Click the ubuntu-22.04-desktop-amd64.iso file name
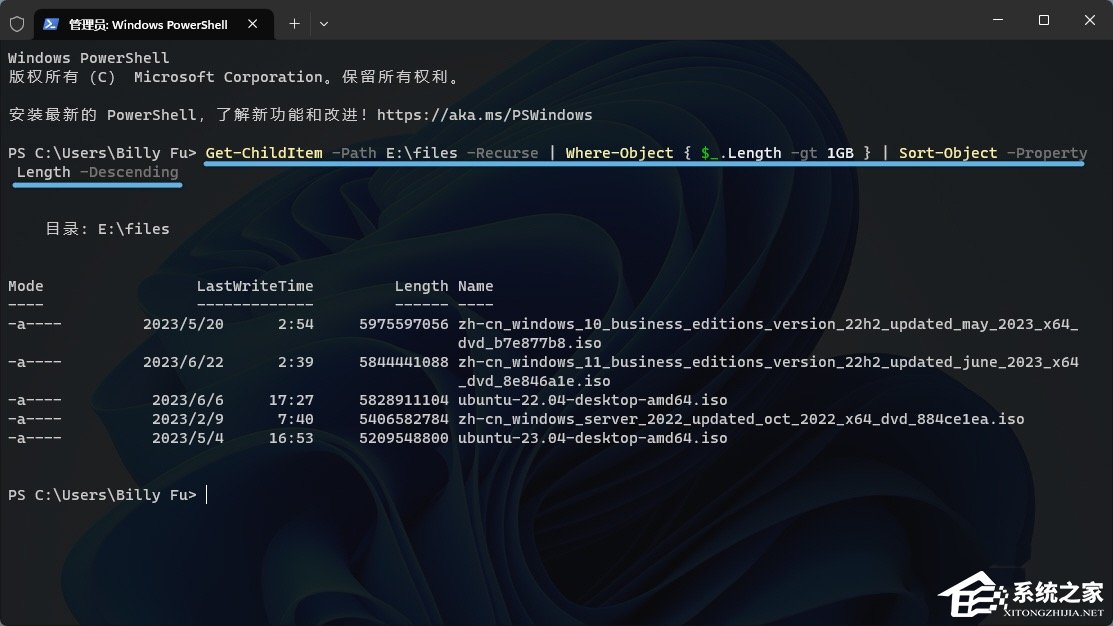Image resolution: width=1113 pixels, height=626 pixels. coord(593,400)
